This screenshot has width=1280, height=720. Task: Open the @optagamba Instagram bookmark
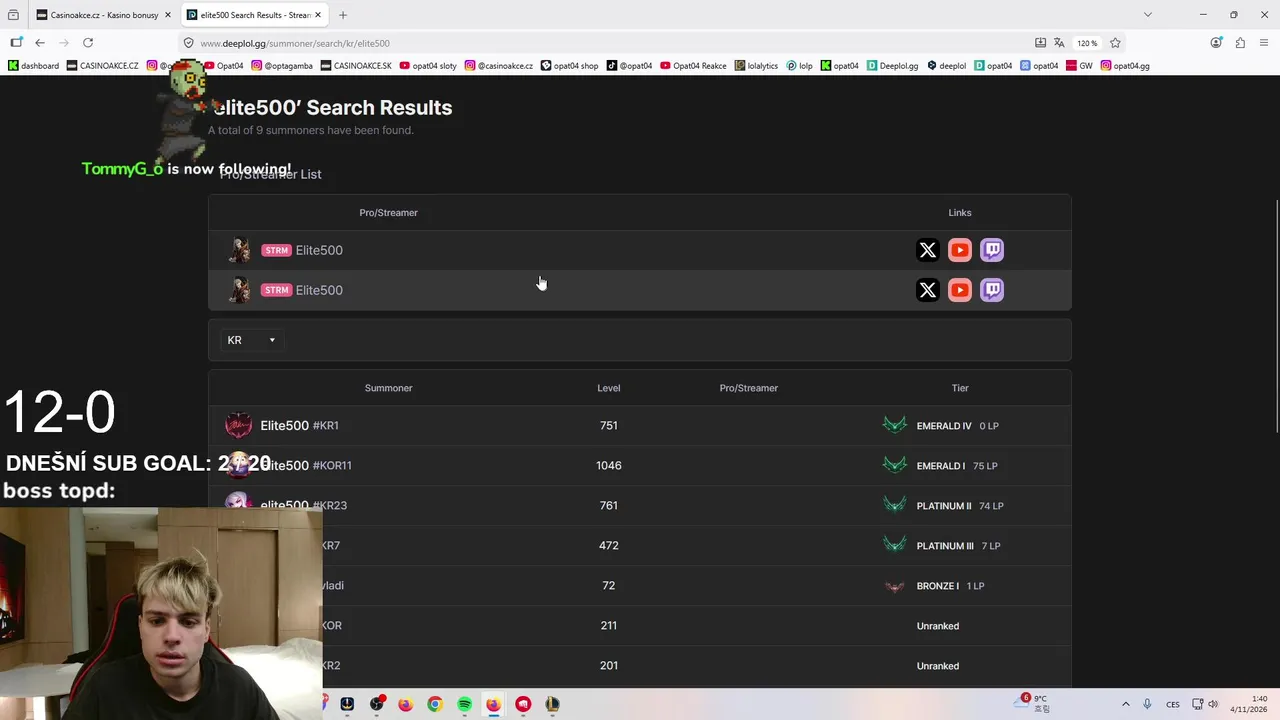pyautogui.click(x=282, y=66)
